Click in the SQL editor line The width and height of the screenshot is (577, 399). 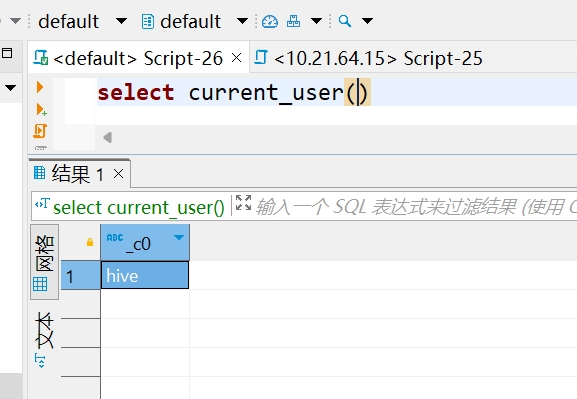[337, 92]
